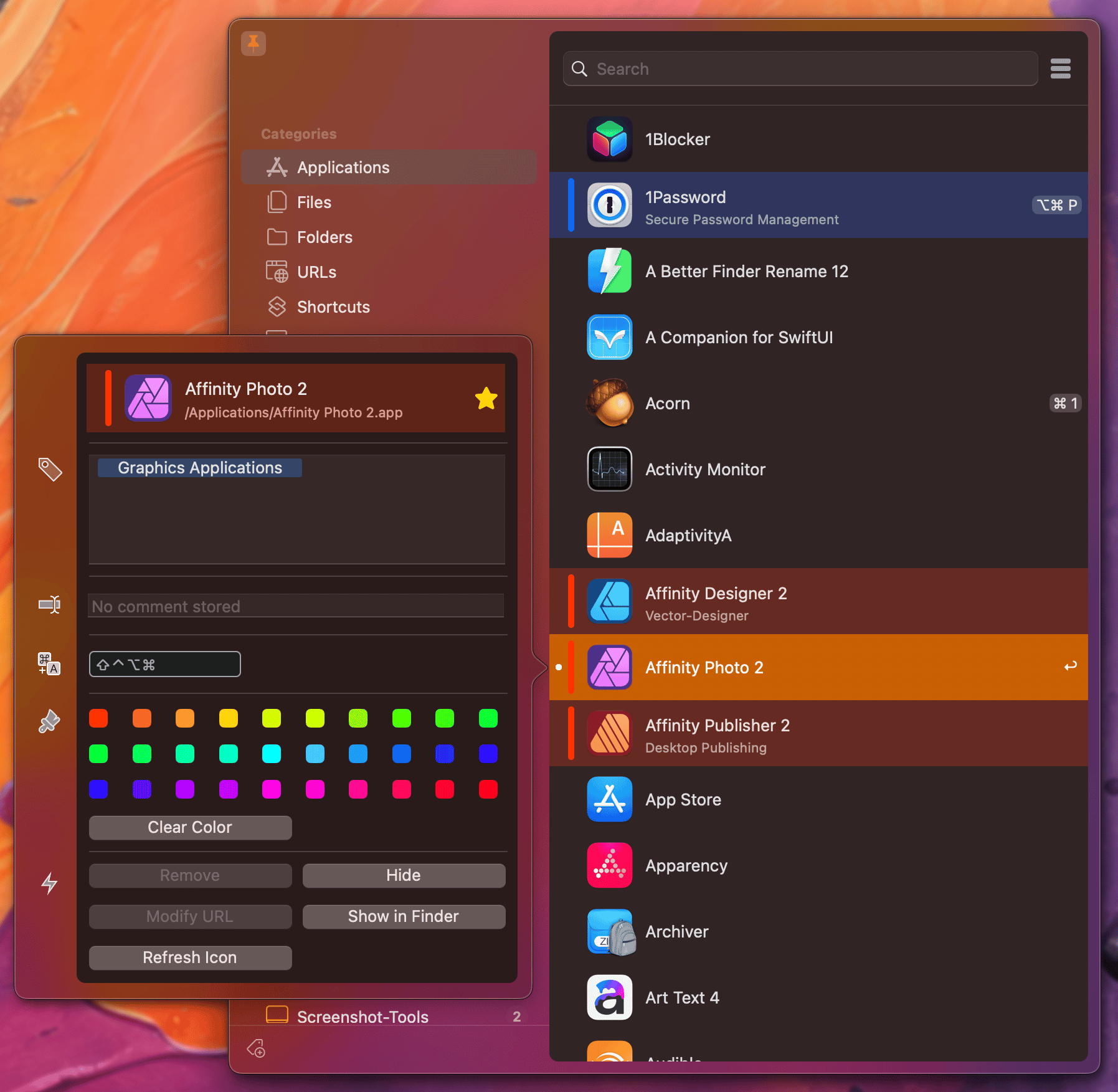The height and width of the screenshot is (1092, 1118).
Task: Click the Search input field
Action: tap(800, 69)
